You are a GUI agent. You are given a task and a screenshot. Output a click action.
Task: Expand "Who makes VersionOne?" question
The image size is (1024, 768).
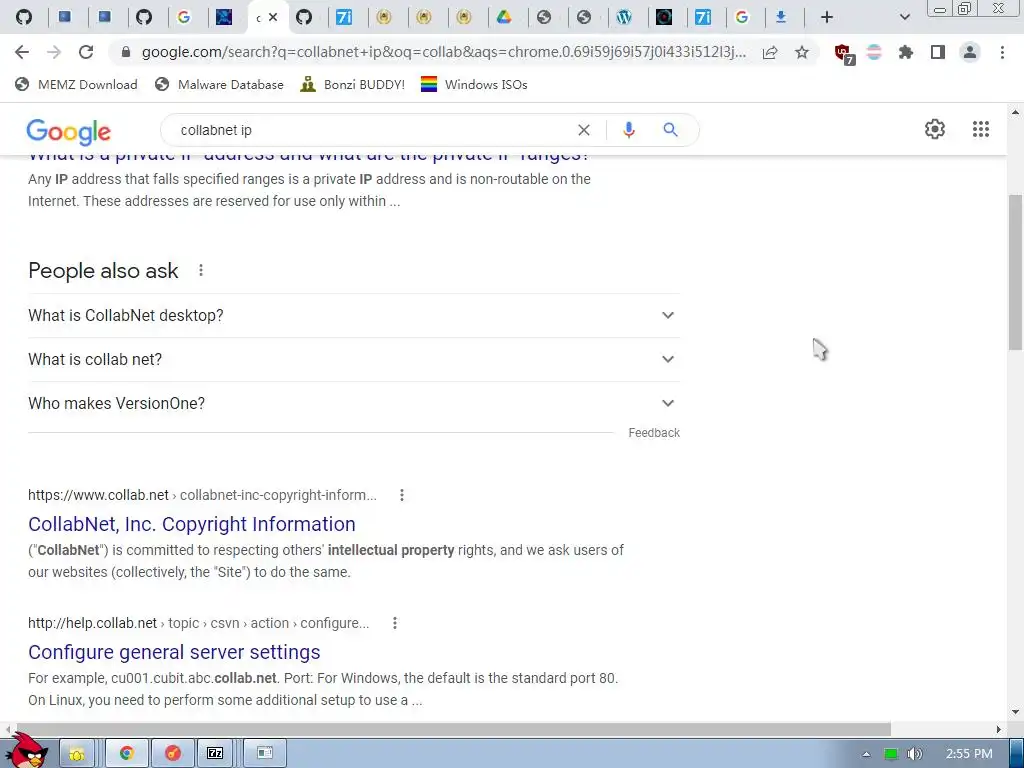[x=354, y=403]
